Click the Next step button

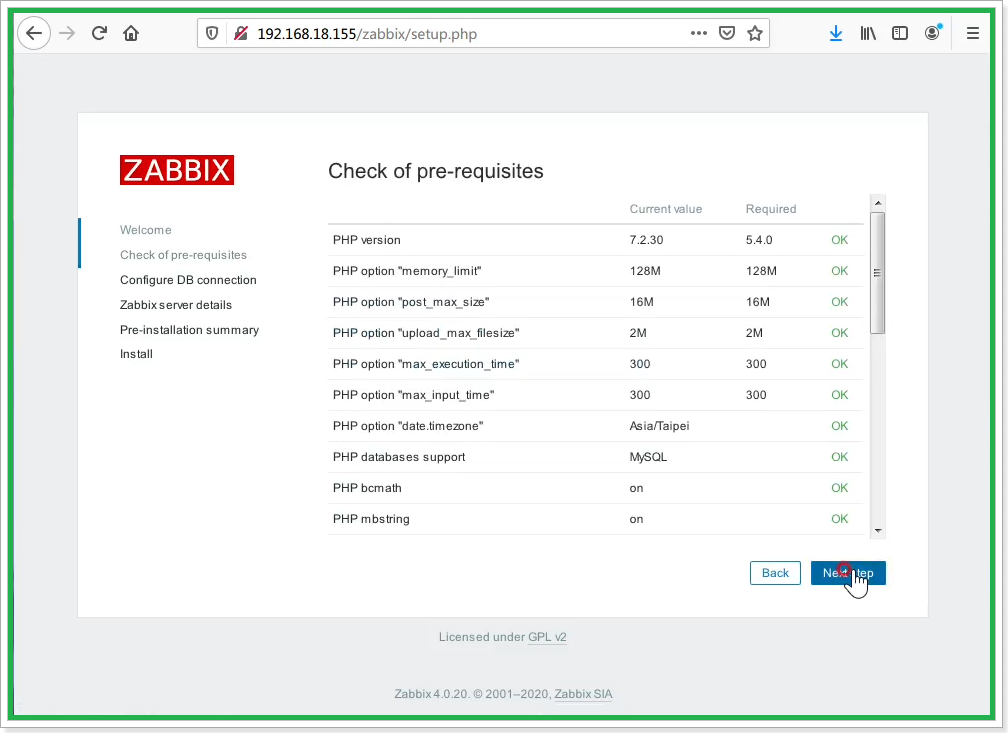click(848, 573)
